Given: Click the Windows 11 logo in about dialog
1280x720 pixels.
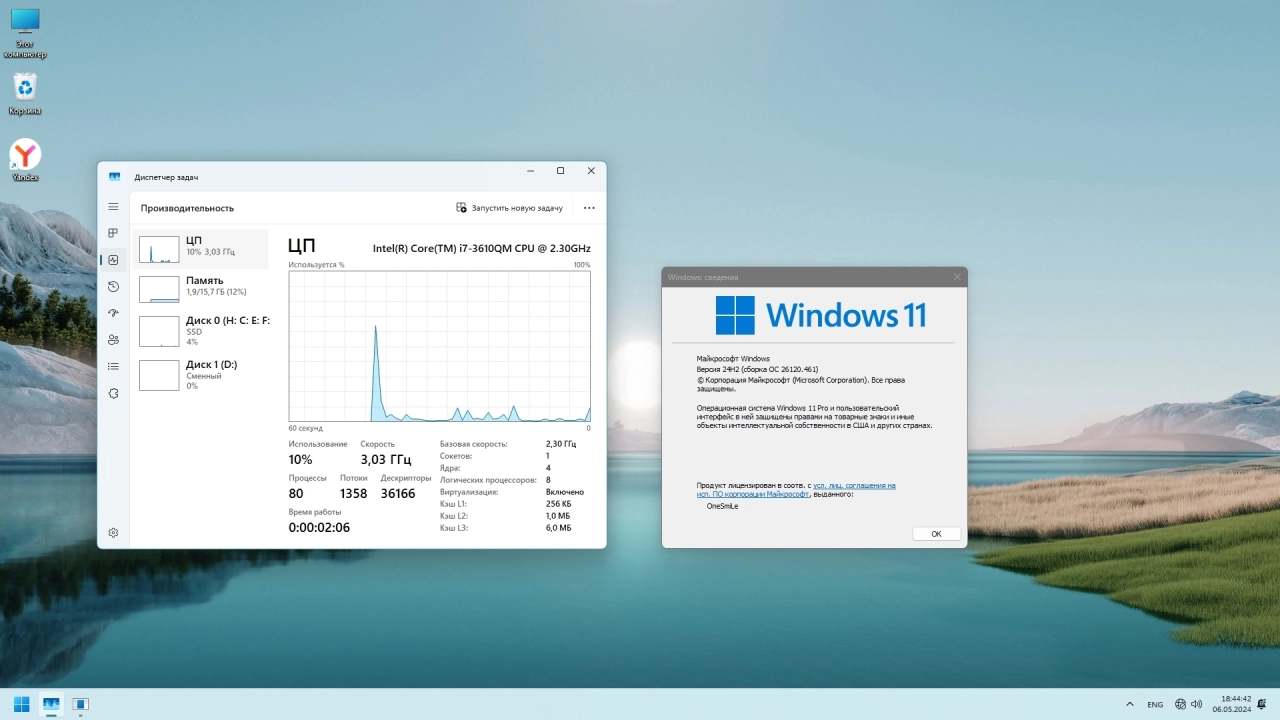Looking at the screenshot, I should 821,315.
